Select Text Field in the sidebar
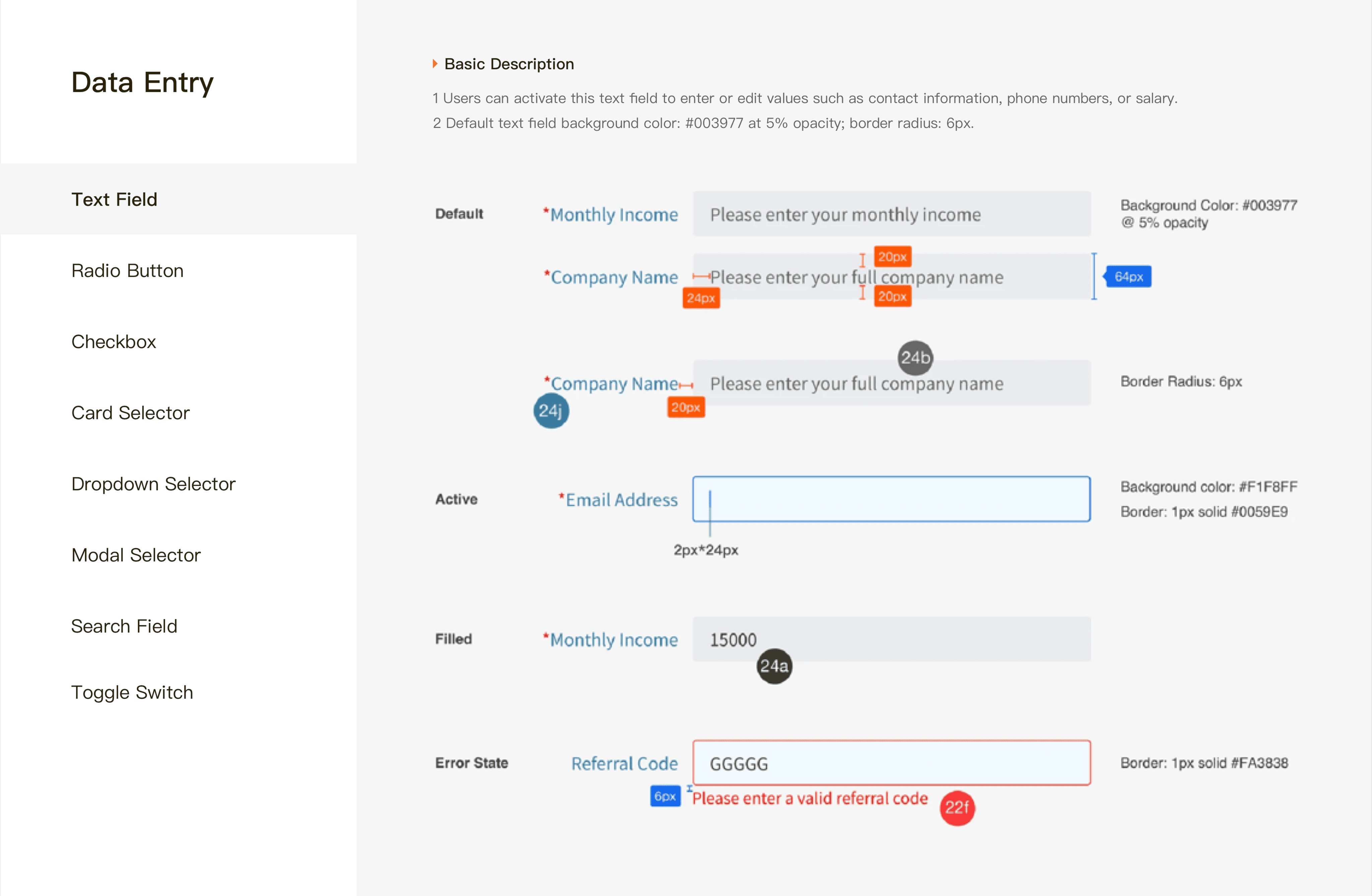 [114, 200]
